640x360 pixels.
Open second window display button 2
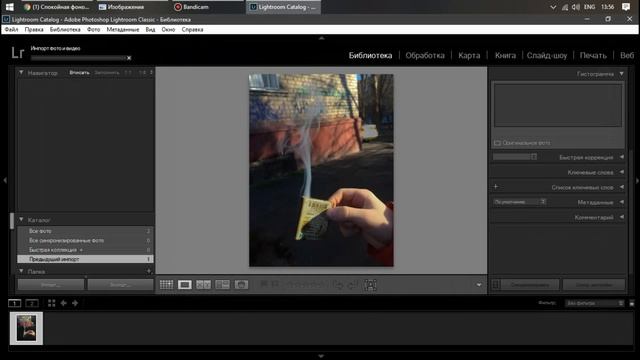(x=32, y=303)
